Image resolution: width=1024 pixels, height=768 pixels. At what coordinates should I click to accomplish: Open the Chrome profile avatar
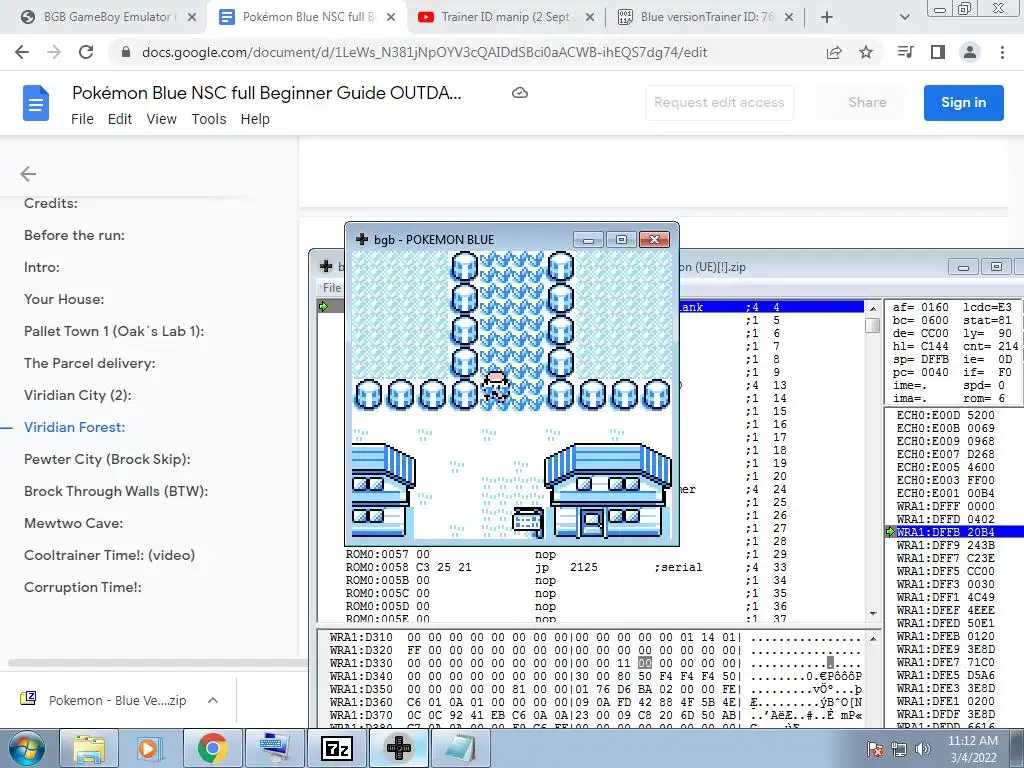tap(970, 52)
